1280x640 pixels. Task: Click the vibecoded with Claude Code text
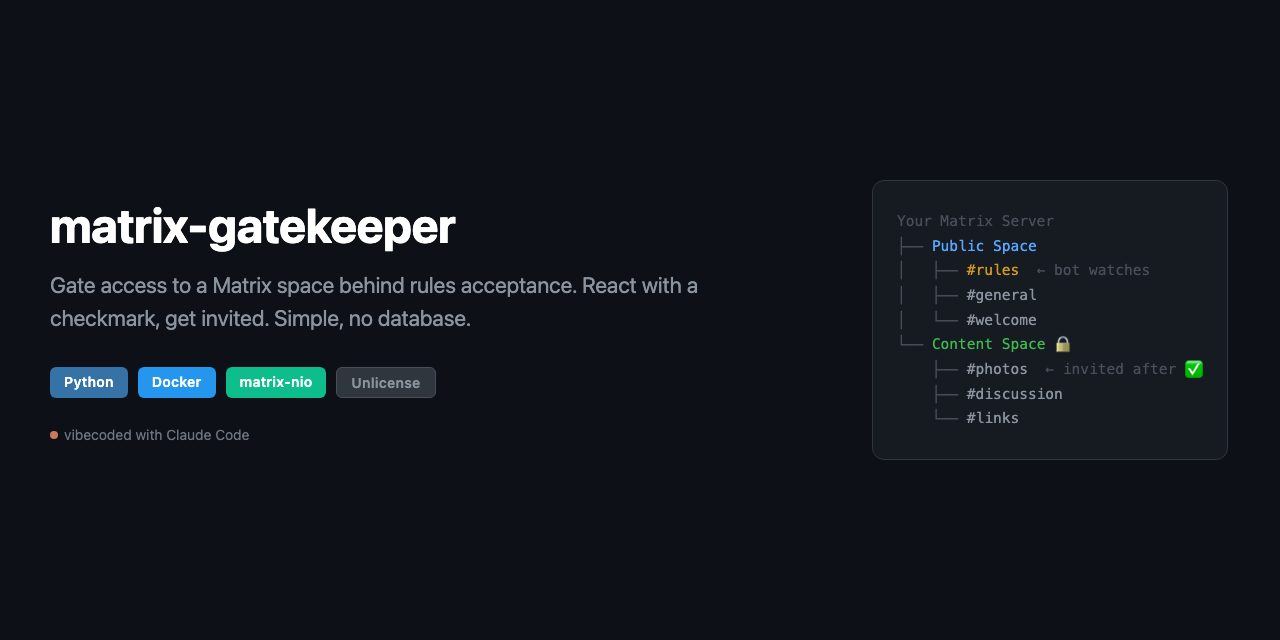pyautogui.click(x=156, y=435)
